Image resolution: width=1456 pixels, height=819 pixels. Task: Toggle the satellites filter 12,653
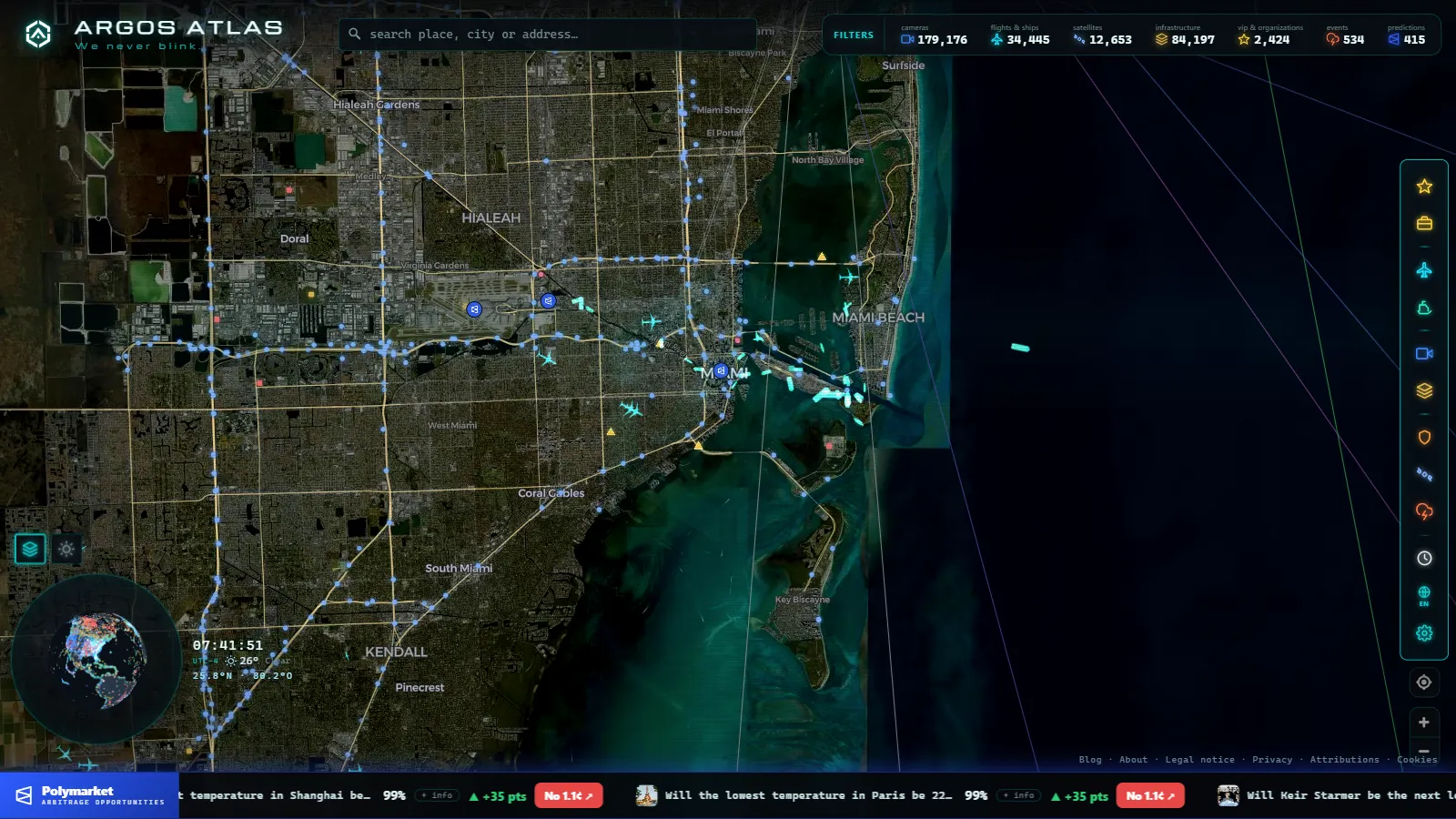[1102, 35]
